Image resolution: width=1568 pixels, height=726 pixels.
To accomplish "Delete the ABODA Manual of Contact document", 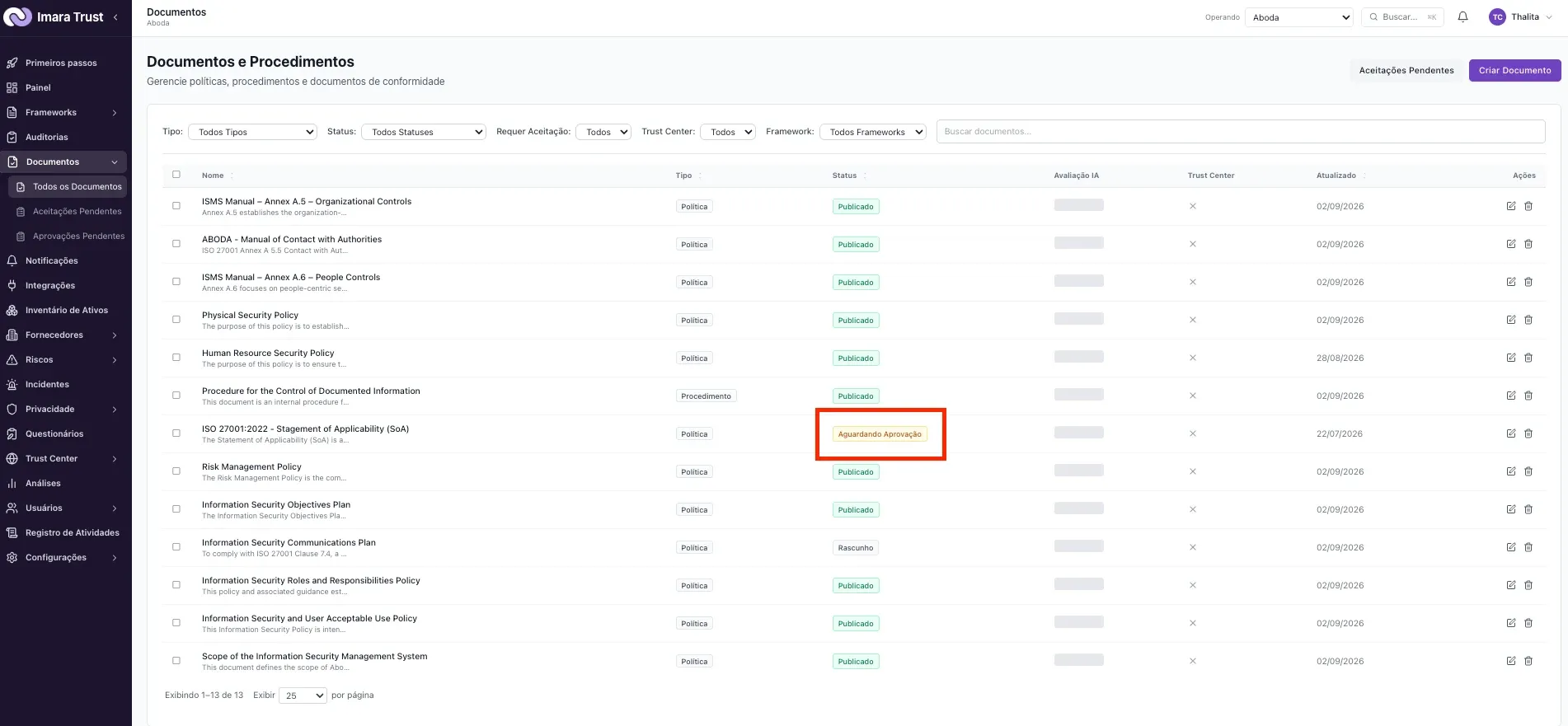I will tap(1528, 244).
